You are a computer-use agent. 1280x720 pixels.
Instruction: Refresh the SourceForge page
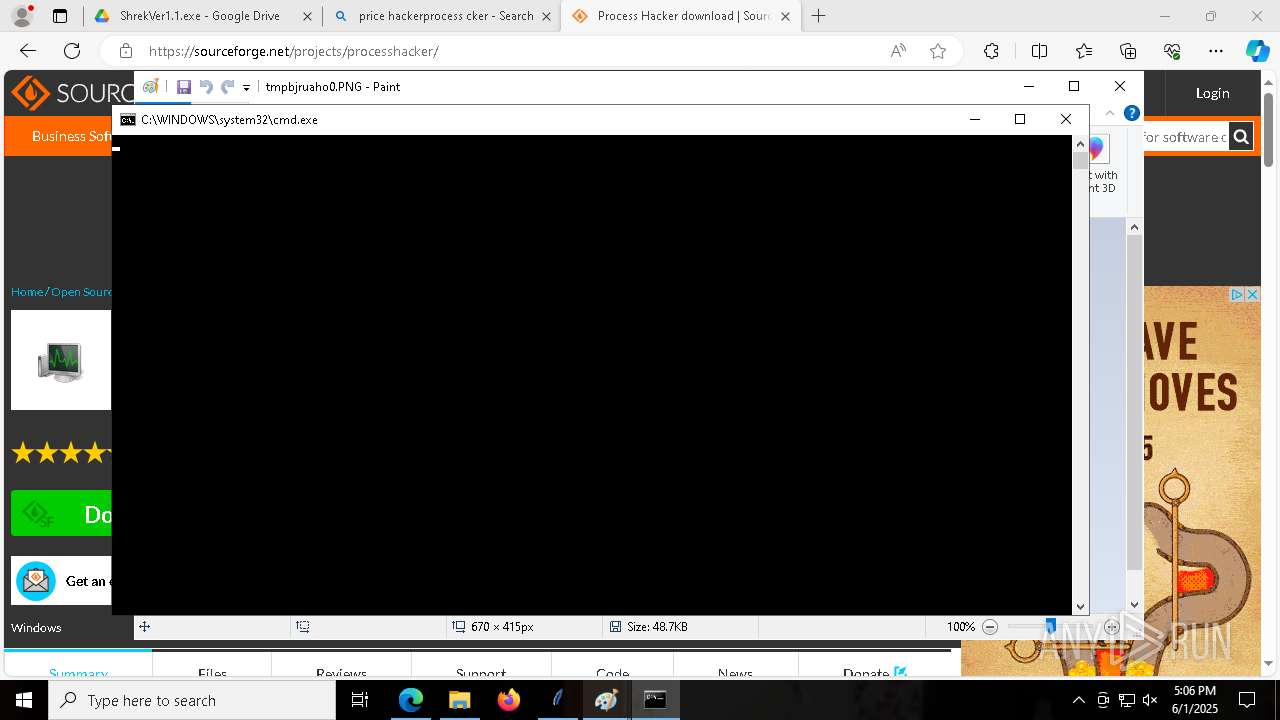tap(72, 51)
